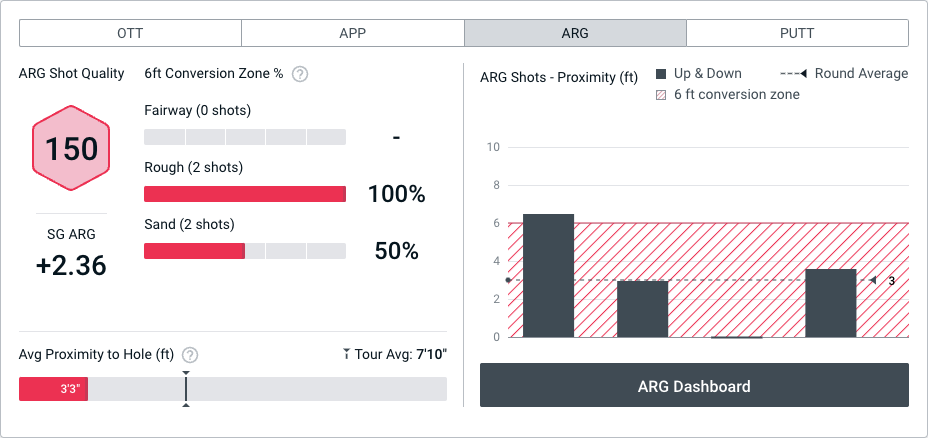The height and width of the screenshot is (438, 928).
Task: Switch to the APP tab
Action: coord(352,33)
